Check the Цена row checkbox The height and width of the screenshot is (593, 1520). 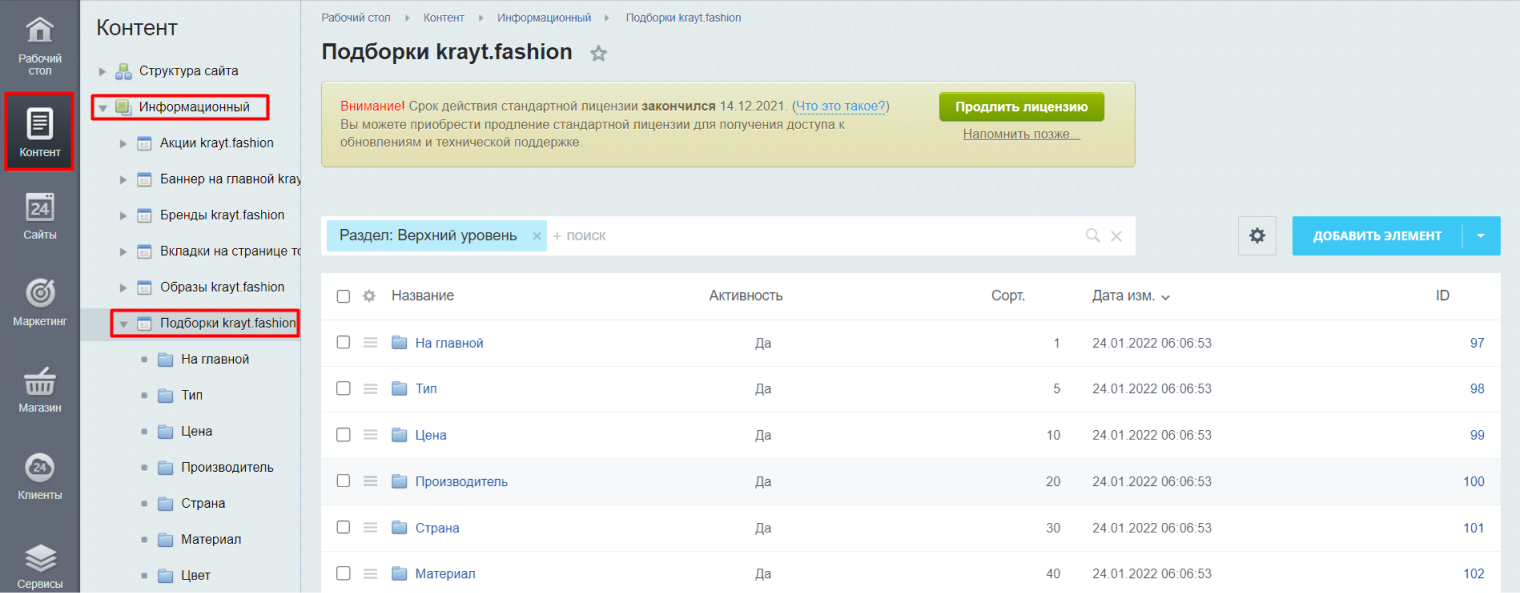[343, 434]
